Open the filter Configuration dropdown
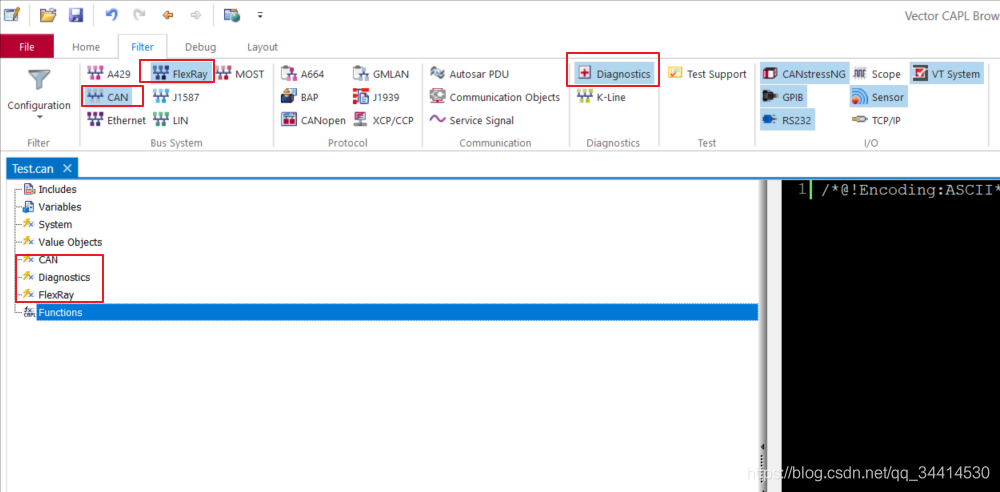This screenshot has height=492, width=1000. pos(39,96)
